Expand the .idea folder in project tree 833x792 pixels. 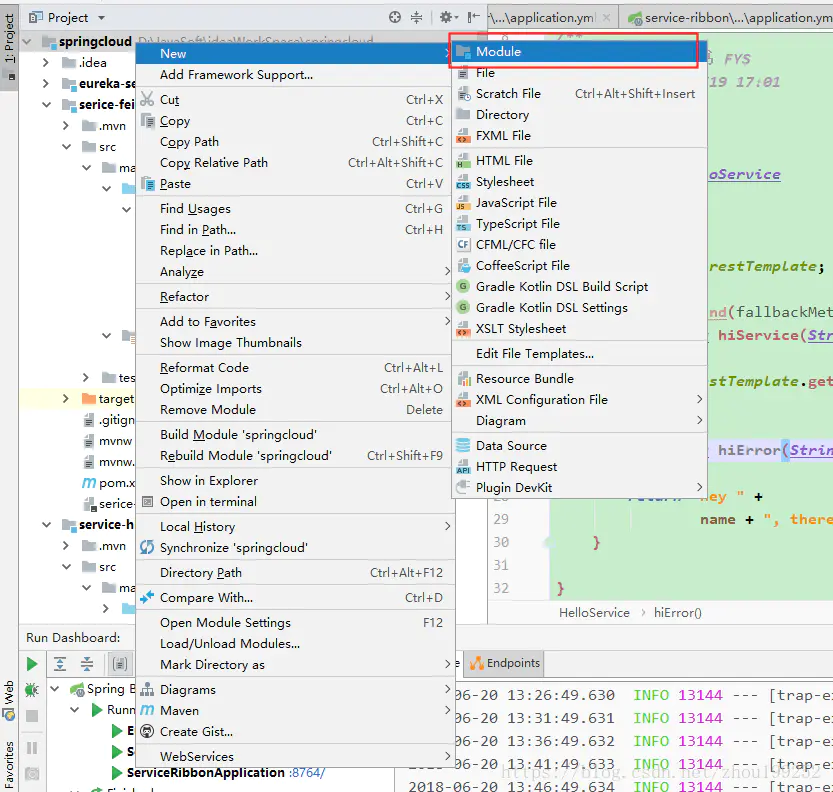pos(47,63)
